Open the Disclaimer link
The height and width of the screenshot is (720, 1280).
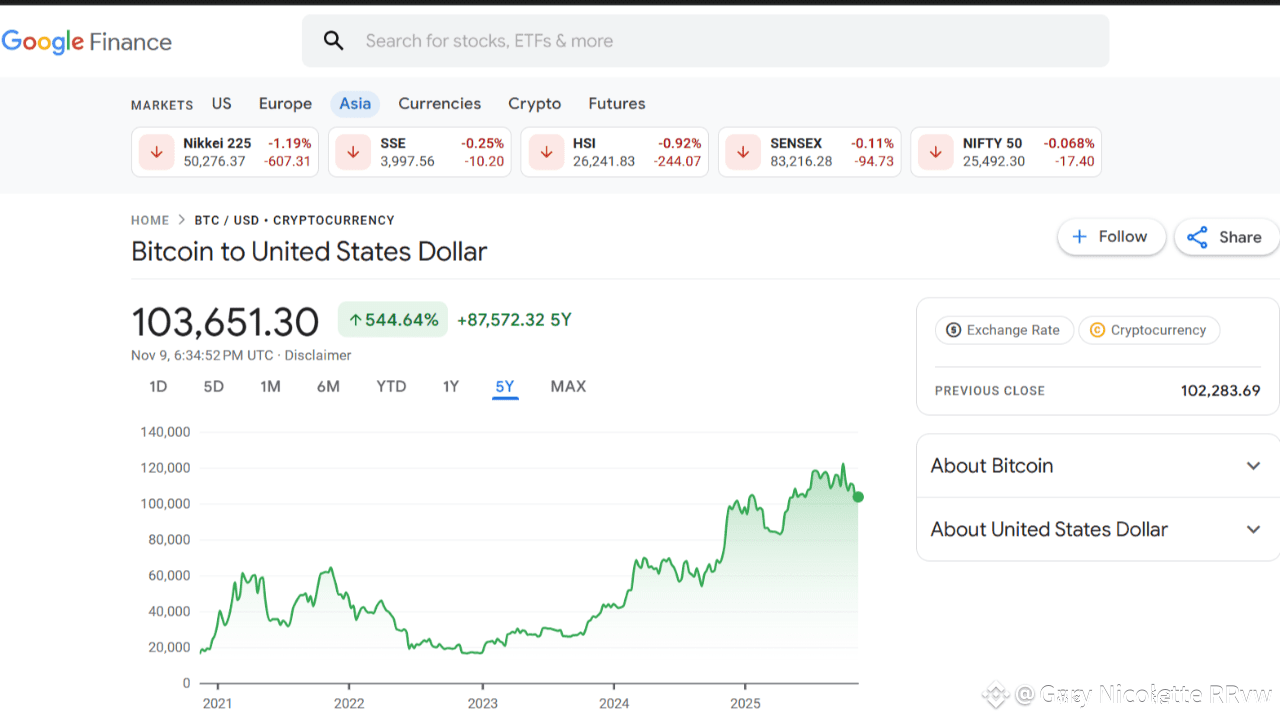(x=318, y=355)
